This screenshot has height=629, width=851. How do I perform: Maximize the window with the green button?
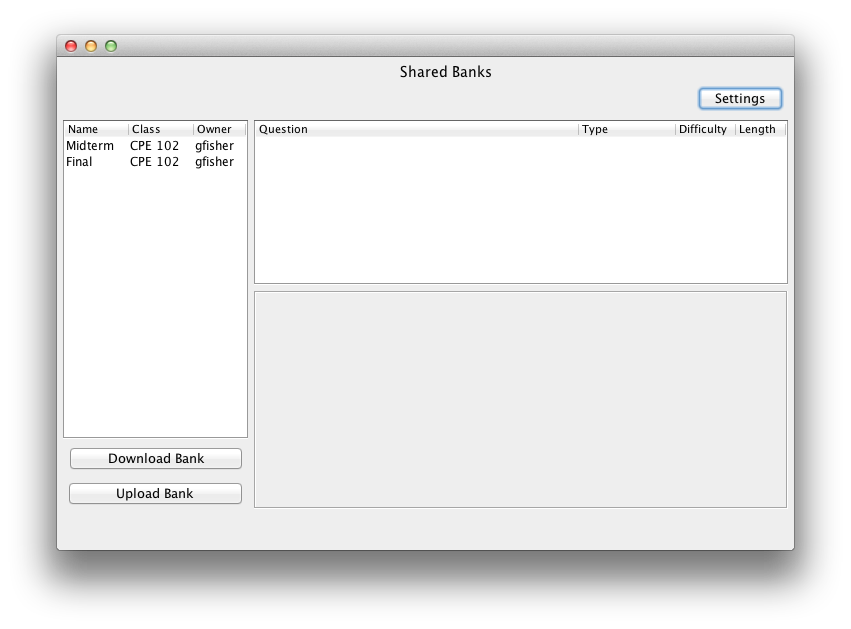pos(111,46)
